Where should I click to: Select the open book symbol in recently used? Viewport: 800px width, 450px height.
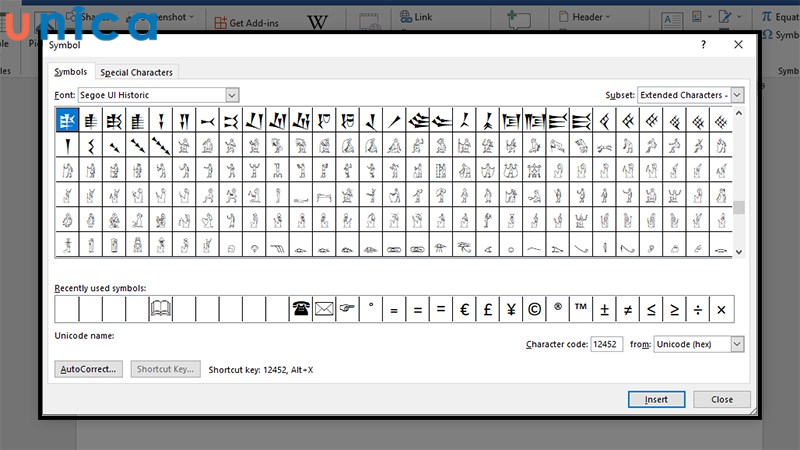161,309
